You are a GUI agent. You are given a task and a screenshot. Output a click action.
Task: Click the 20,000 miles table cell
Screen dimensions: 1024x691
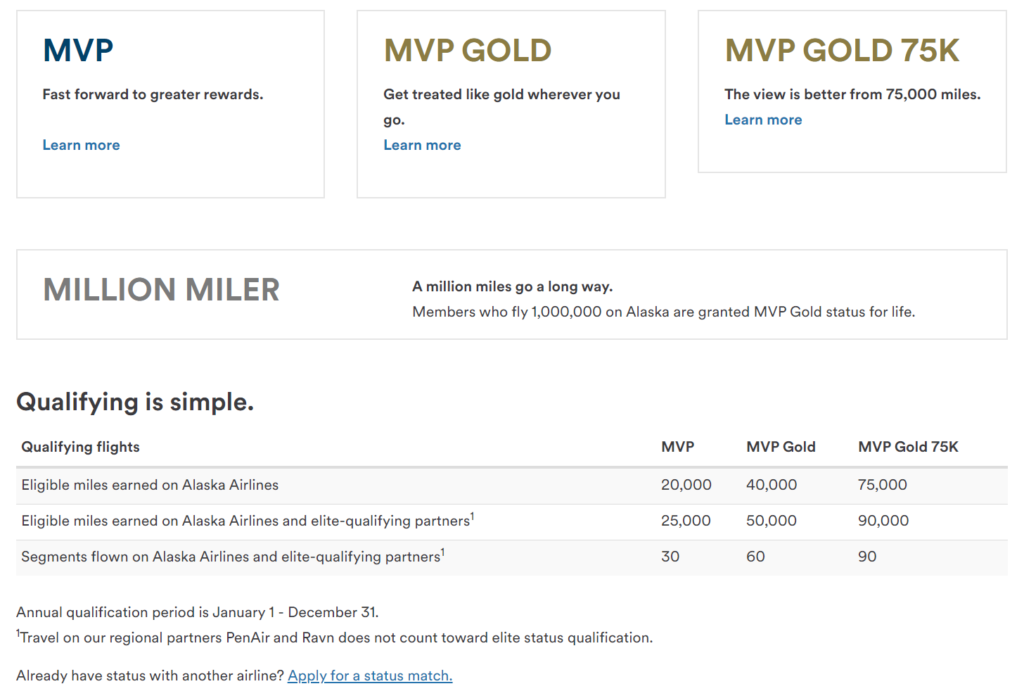(x=686, y=485)
